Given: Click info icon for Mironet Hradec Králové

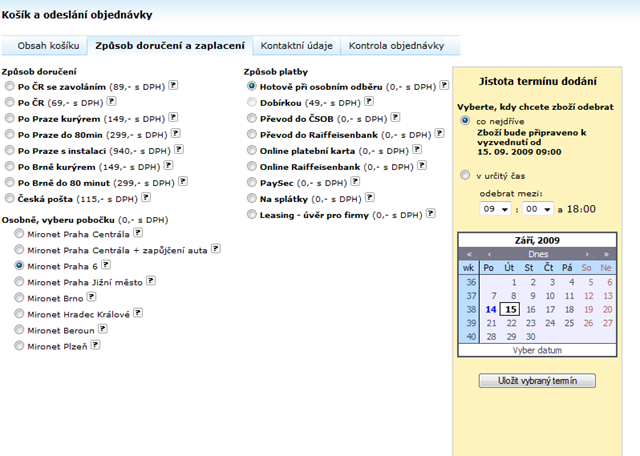Looking at the screenshot, I should coord(138,313).
